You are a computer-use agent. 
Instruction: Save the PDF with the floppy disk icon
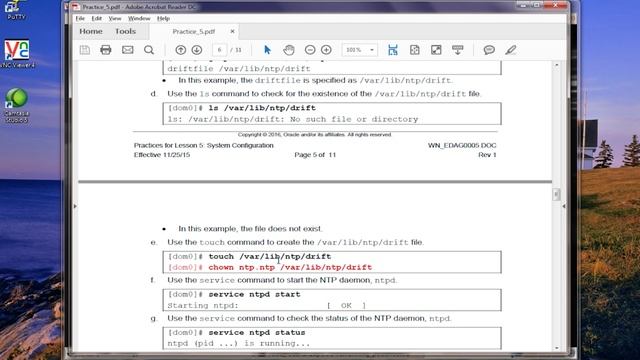click(x=84, y=50)
